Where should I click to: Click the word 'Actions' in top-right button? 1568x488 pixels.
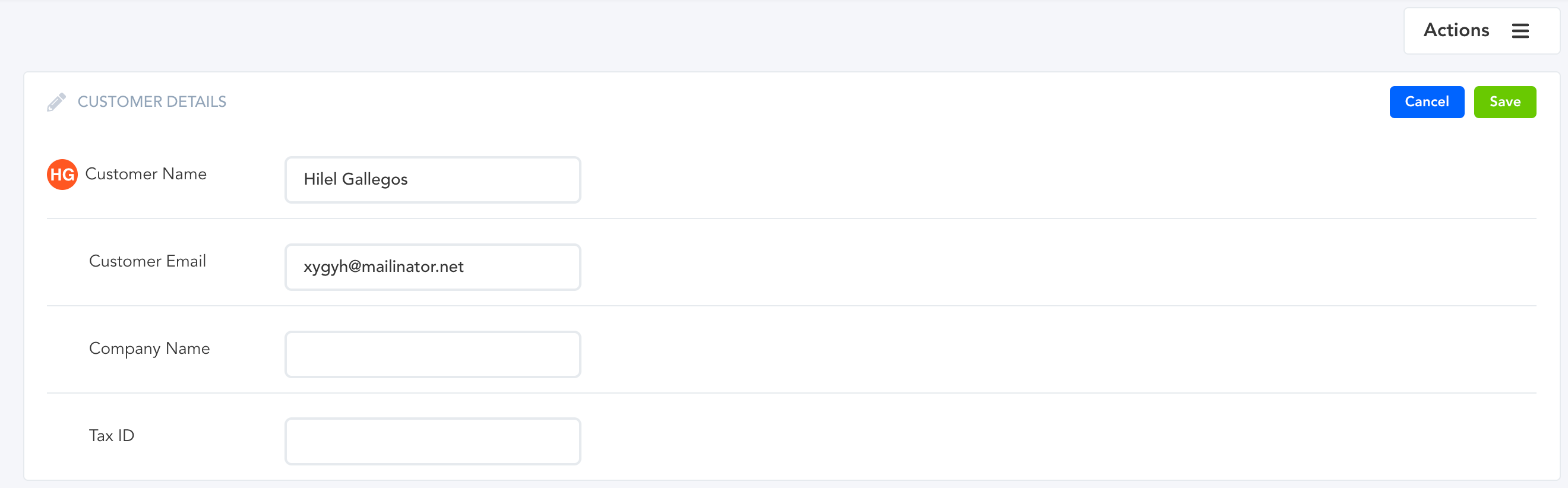tap(1456, 30)
